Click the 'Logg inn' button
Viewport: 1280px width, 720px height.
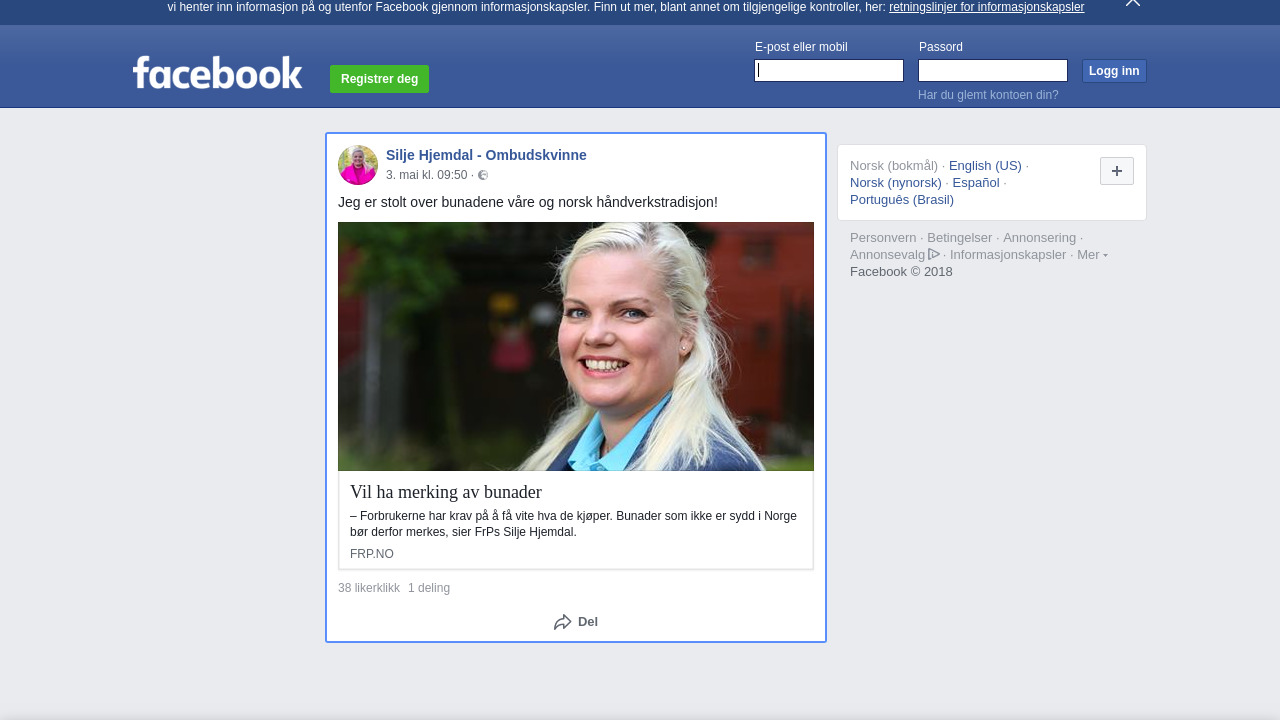coord(1114,71)
